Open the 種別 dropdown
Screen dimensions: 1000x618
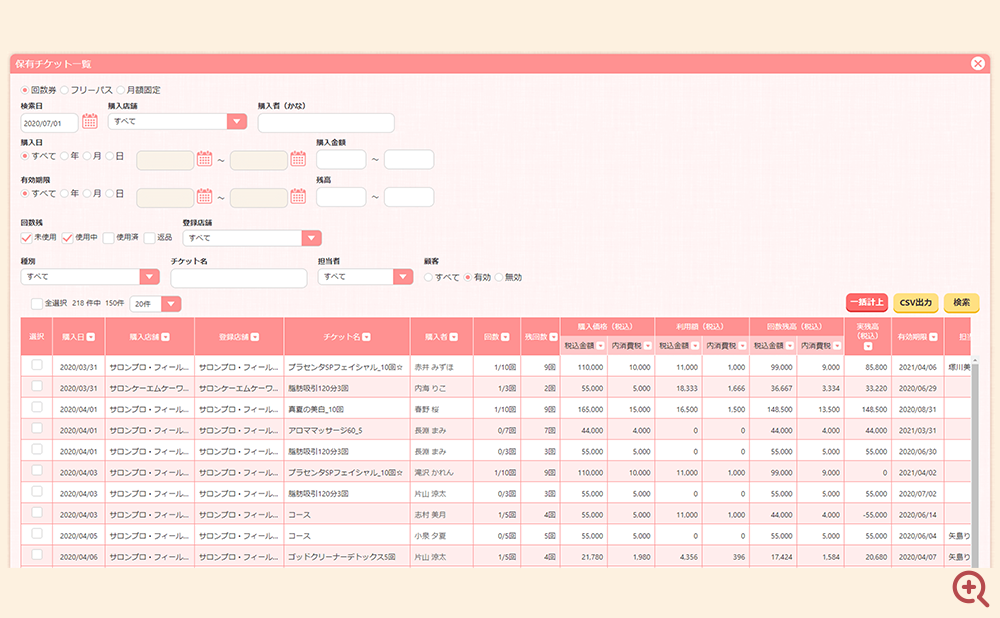(x=90, y=277)
